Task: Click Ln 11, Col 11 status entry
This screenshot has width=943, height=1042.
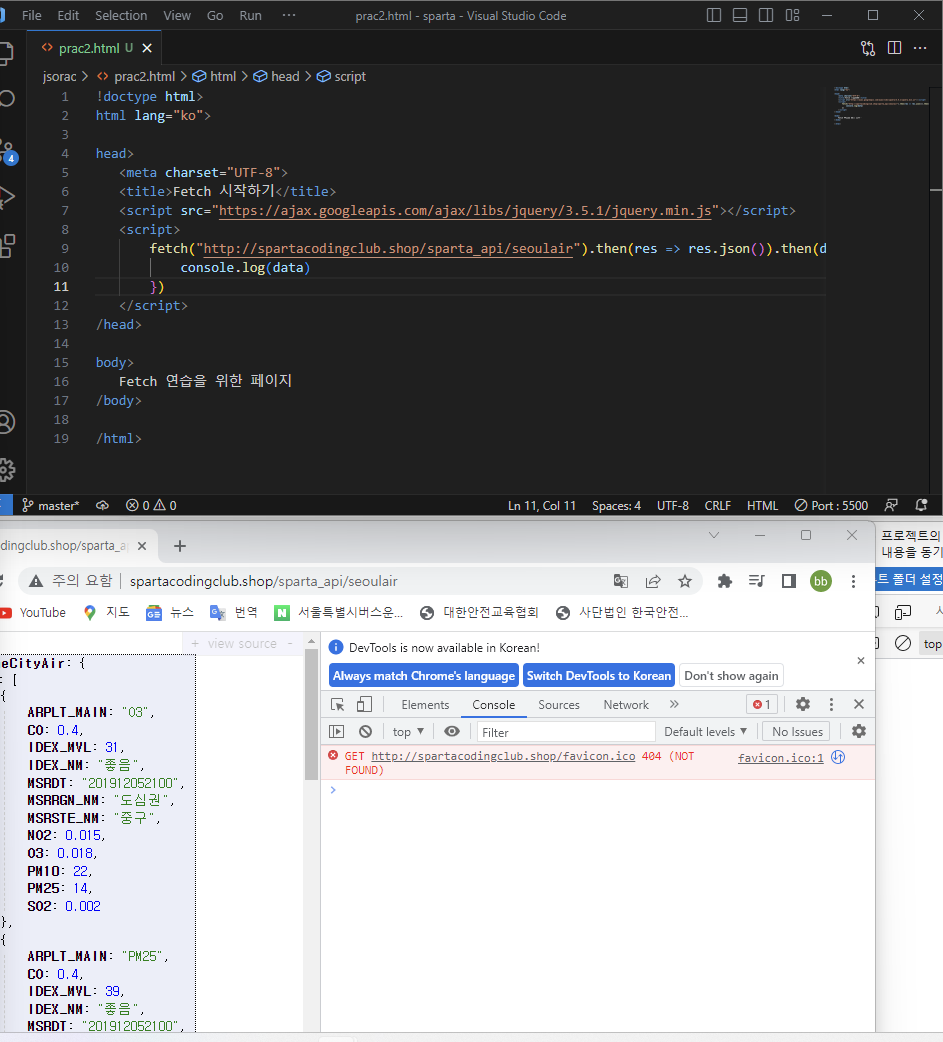Action: [x=542, y=506]
